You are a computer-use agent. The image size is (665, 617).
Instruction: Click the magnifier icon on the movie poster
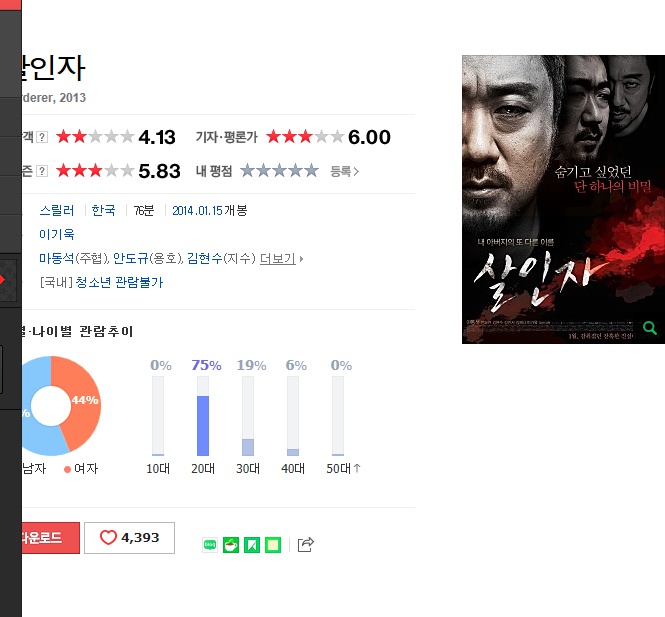click(x=649, y=328)
